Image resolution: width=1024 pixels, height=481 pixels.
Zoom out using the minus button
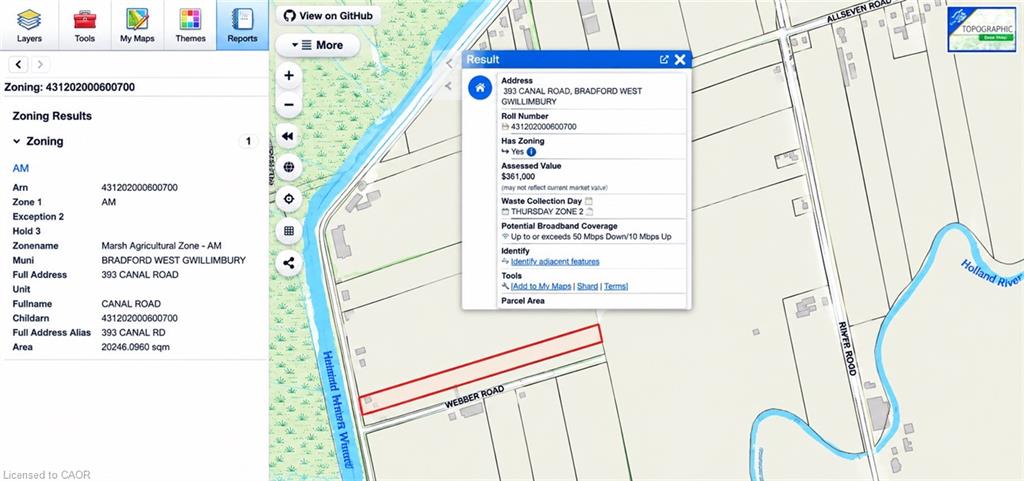point(289,105)
